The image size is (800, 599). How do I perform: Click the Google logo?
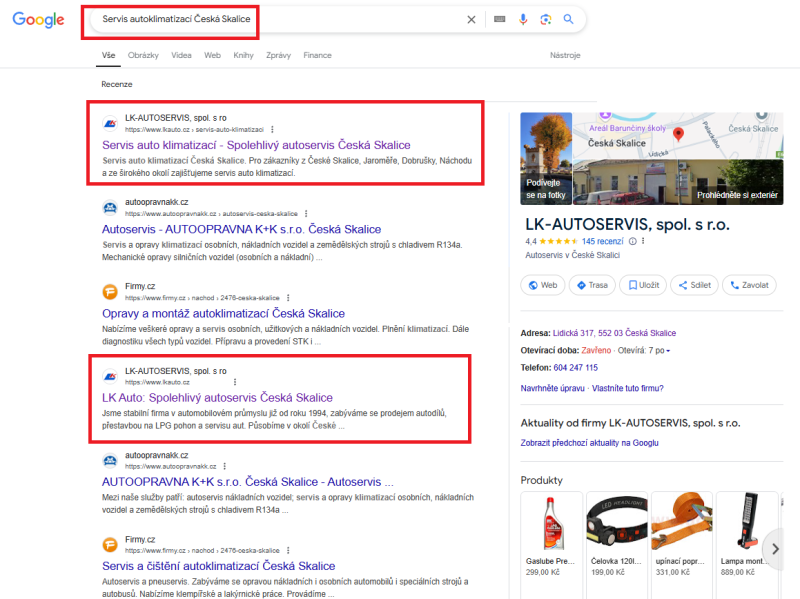[x=38, y=19]
